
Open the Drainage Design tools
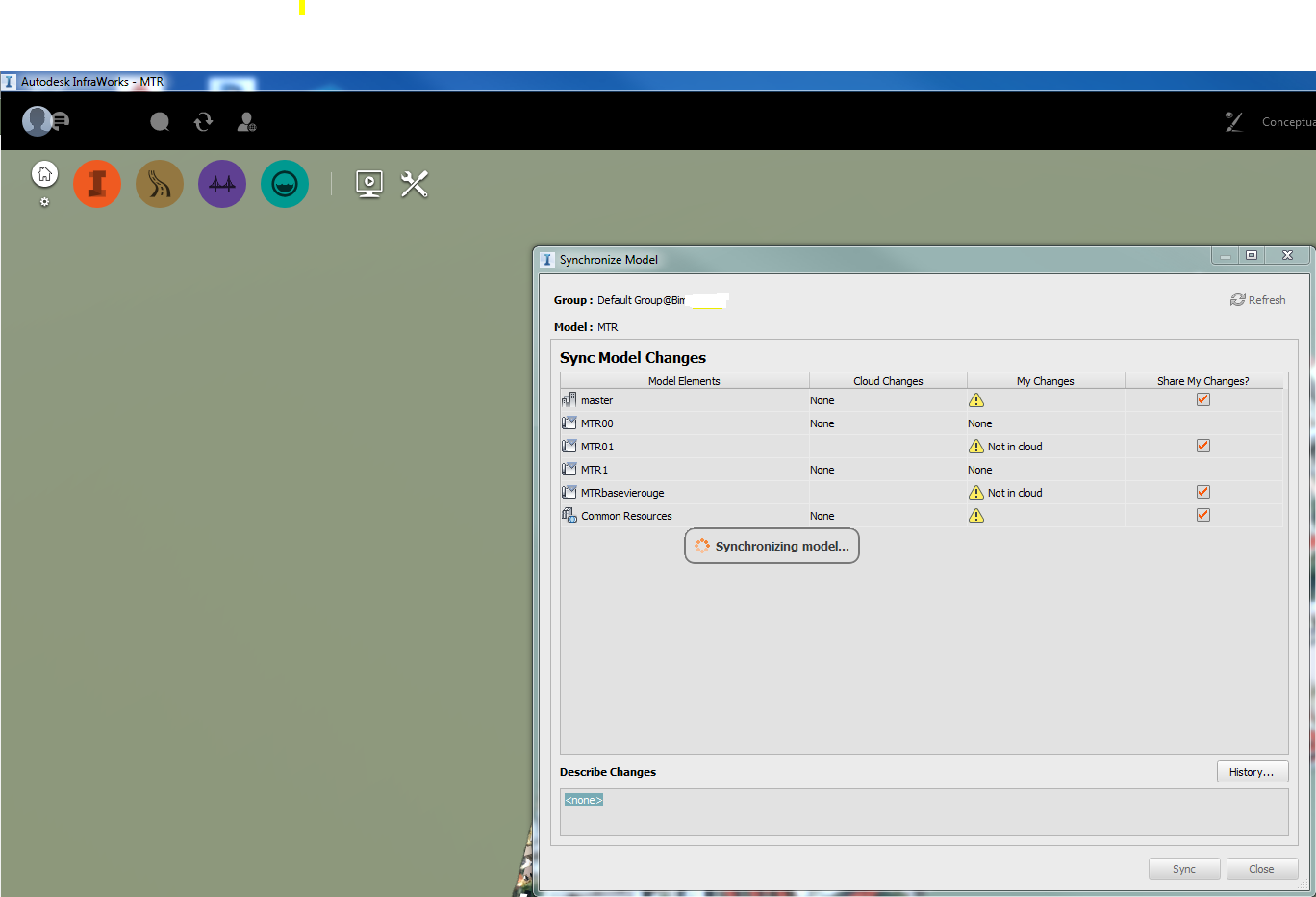[x=284, y=183]
